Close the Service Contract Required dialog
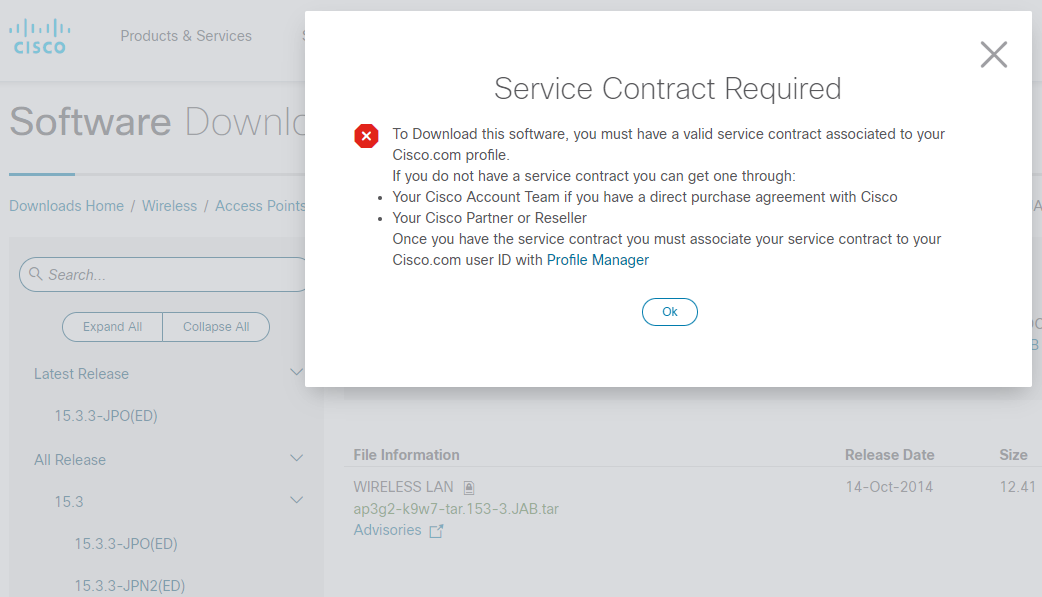1042x597 pixels. coord(993,55)
